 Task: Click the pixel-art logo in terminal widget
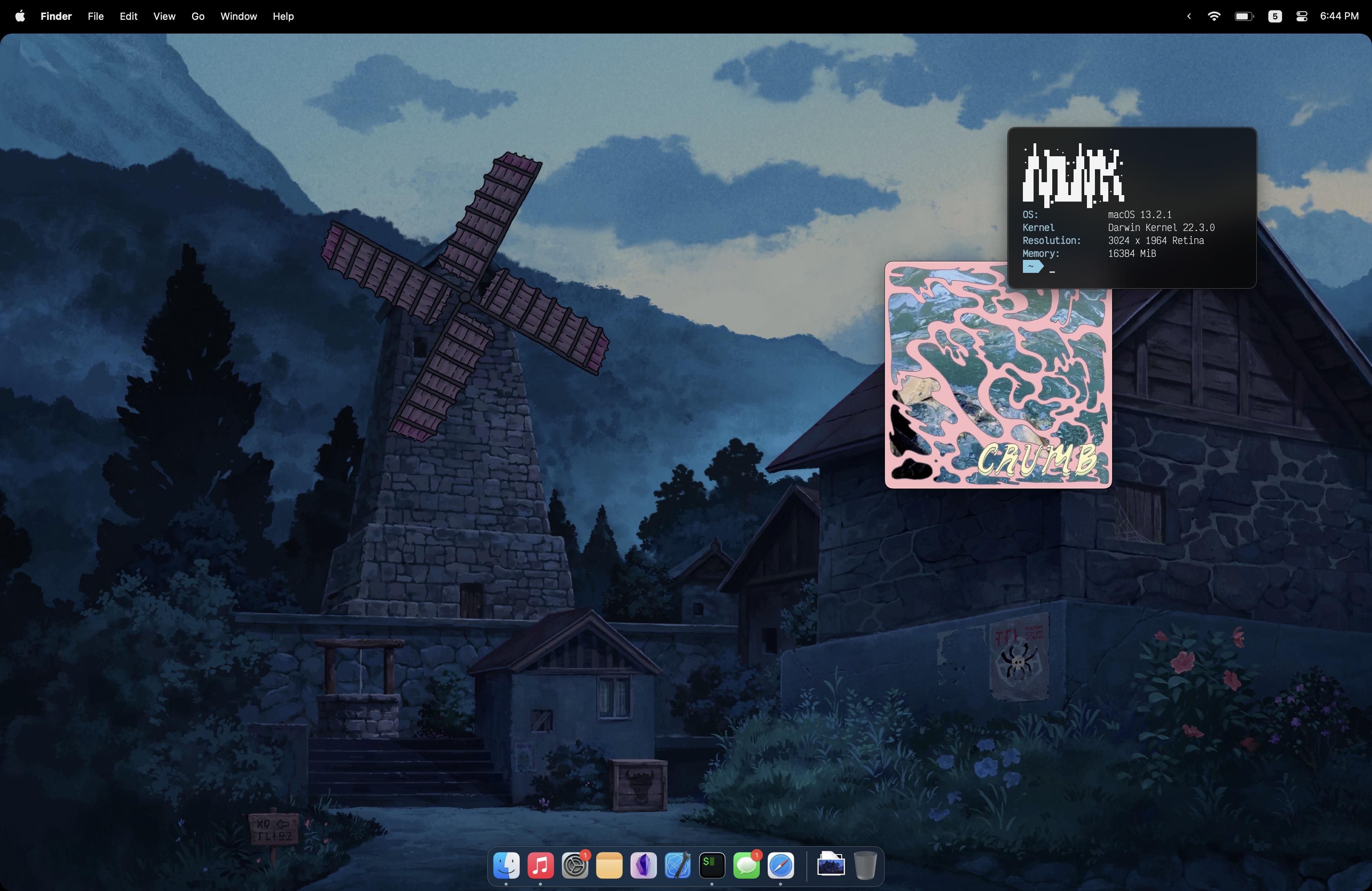(x=1073, y=175)
